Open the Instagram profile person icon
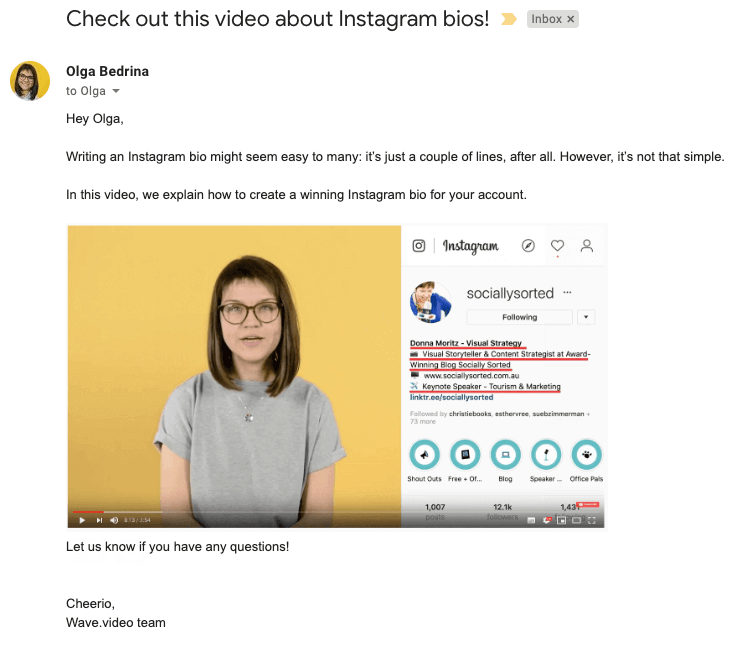 coord(586,246)
